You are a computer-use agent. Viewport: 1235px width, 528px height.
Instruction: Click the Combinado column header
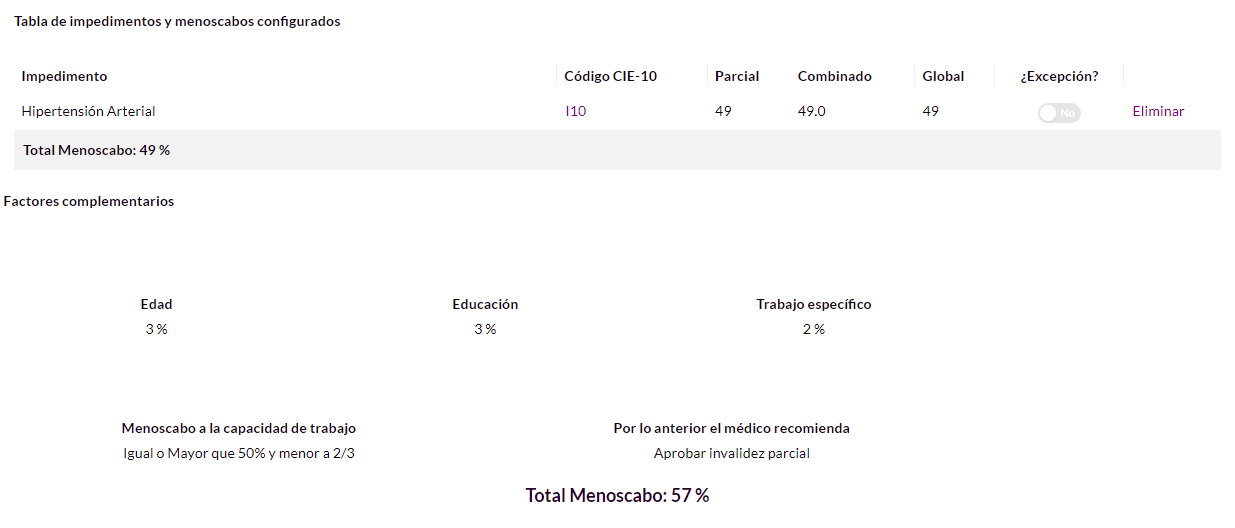[x=834, y=76]
